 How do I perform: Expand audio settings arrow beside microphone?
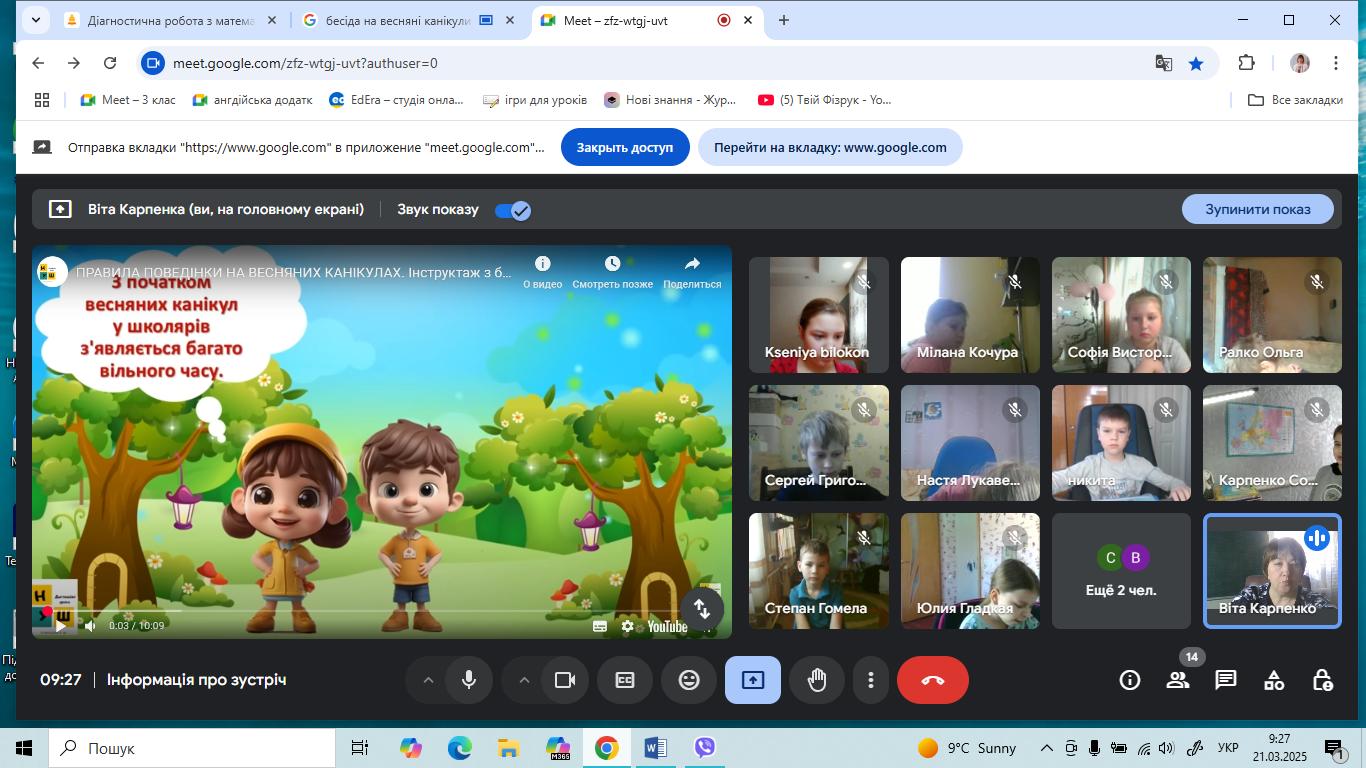(x=428, y=680)
